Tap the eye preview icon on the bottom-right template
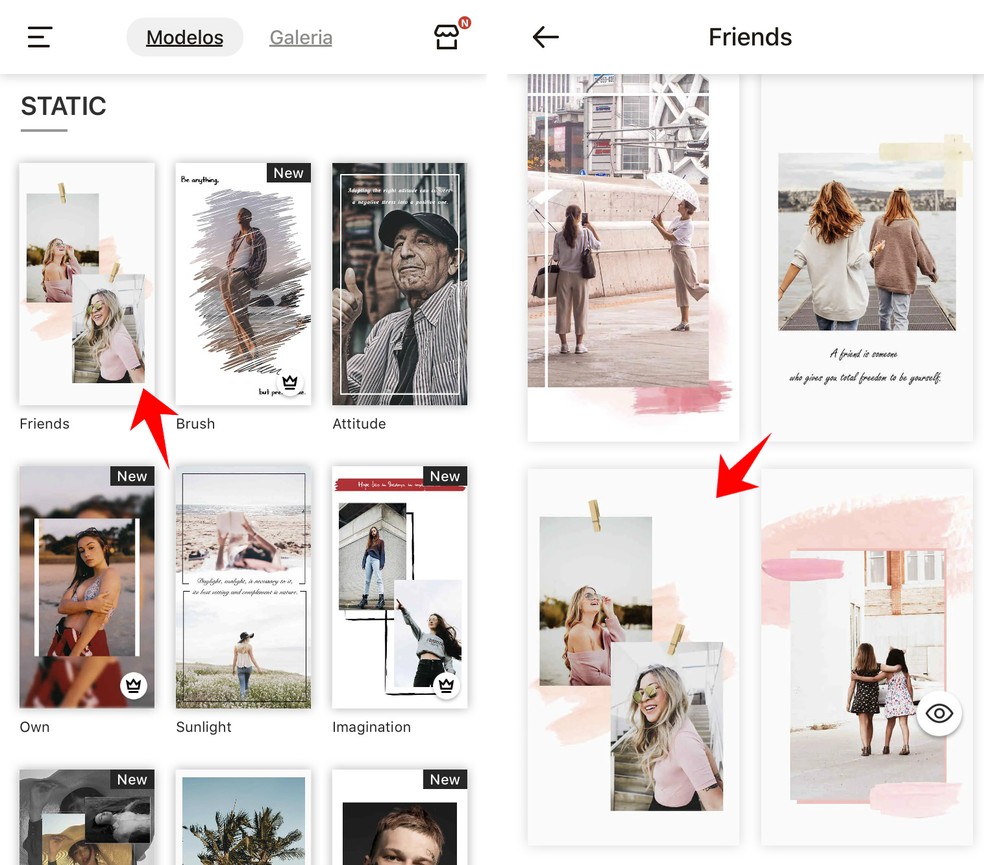984x865 pixels. coord(939,714)
